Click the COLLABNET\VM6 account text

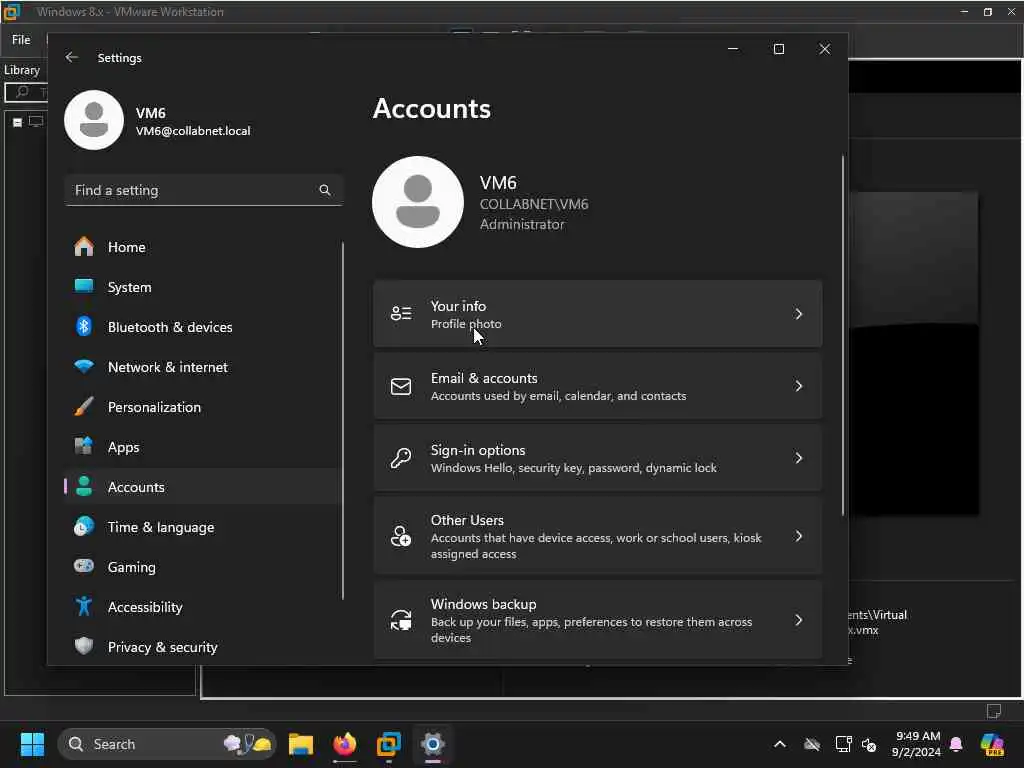point(534,204)
